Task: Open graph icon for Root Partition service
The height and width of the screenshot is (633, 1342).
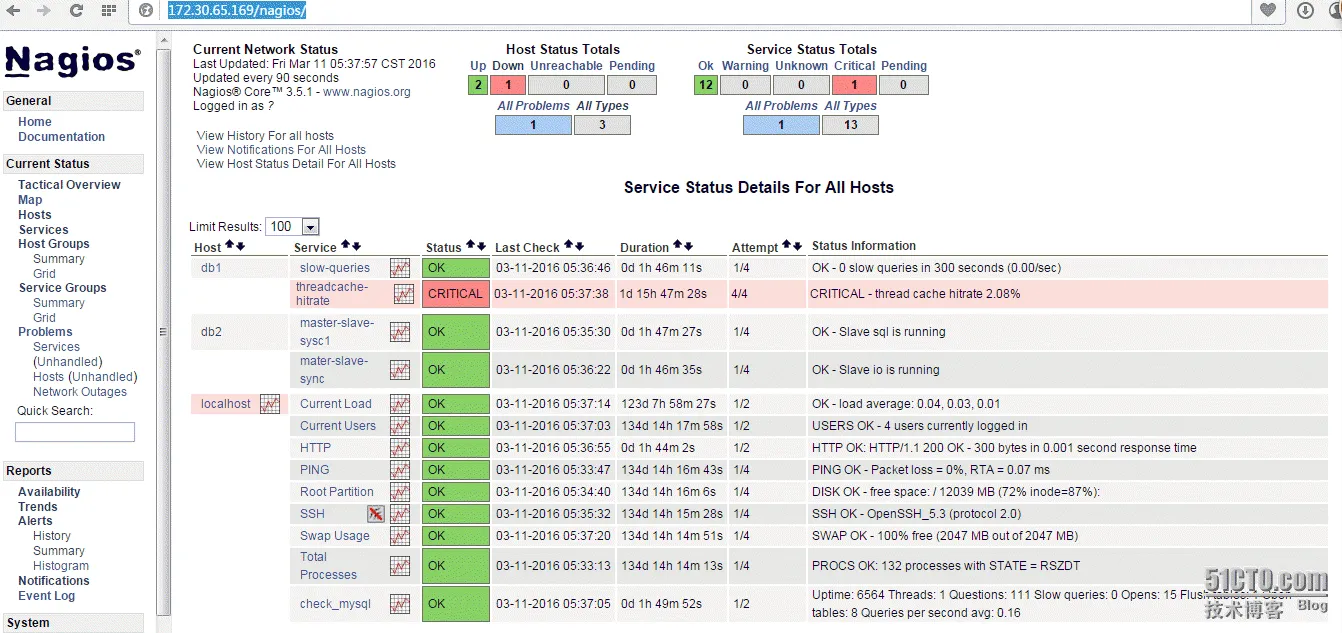Action: [400, 492]
